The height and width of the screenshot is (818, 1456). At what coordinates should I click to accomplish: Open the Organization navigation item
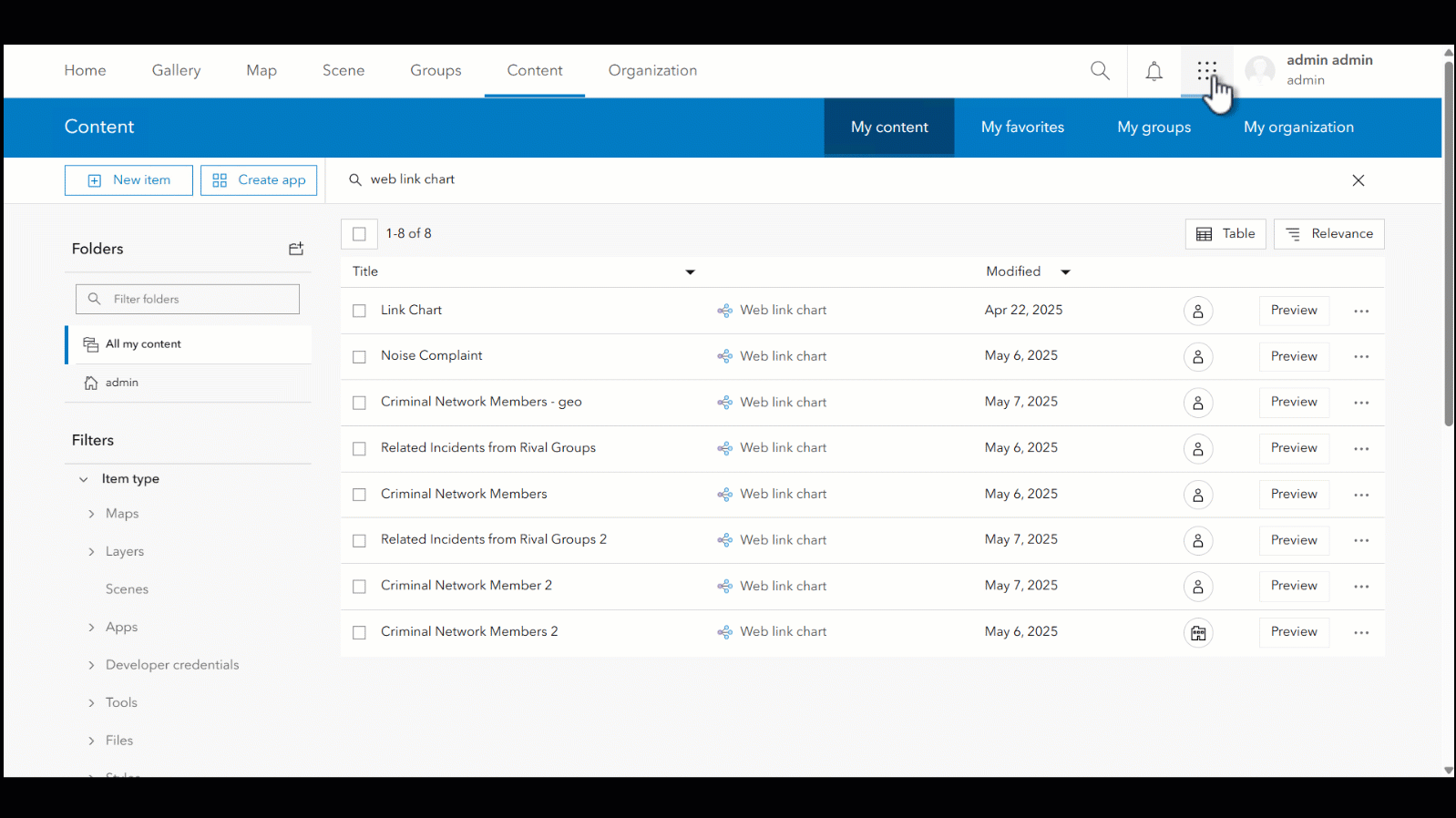pyautogui.click(x=652, y=70)
